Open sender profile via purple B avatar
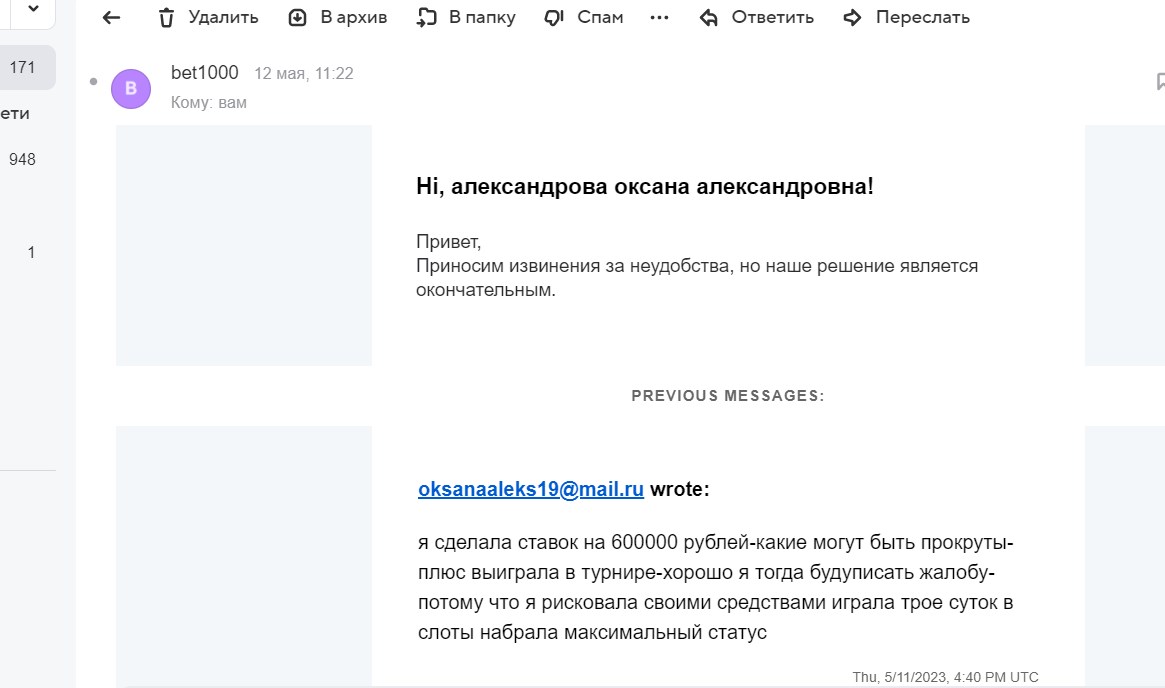The height and width of the screenshot is (688, 1165). coord(131,88)
